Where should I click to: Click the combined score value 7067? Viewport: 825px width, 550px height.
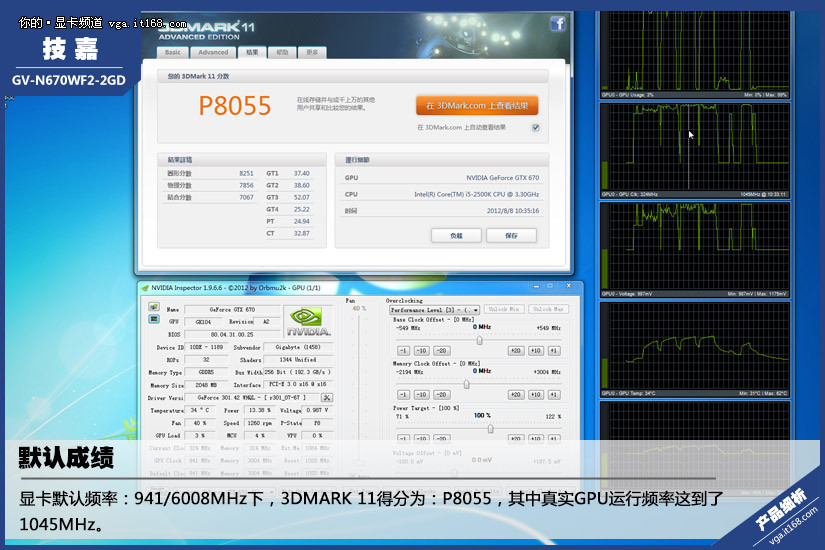pos(246,197)
